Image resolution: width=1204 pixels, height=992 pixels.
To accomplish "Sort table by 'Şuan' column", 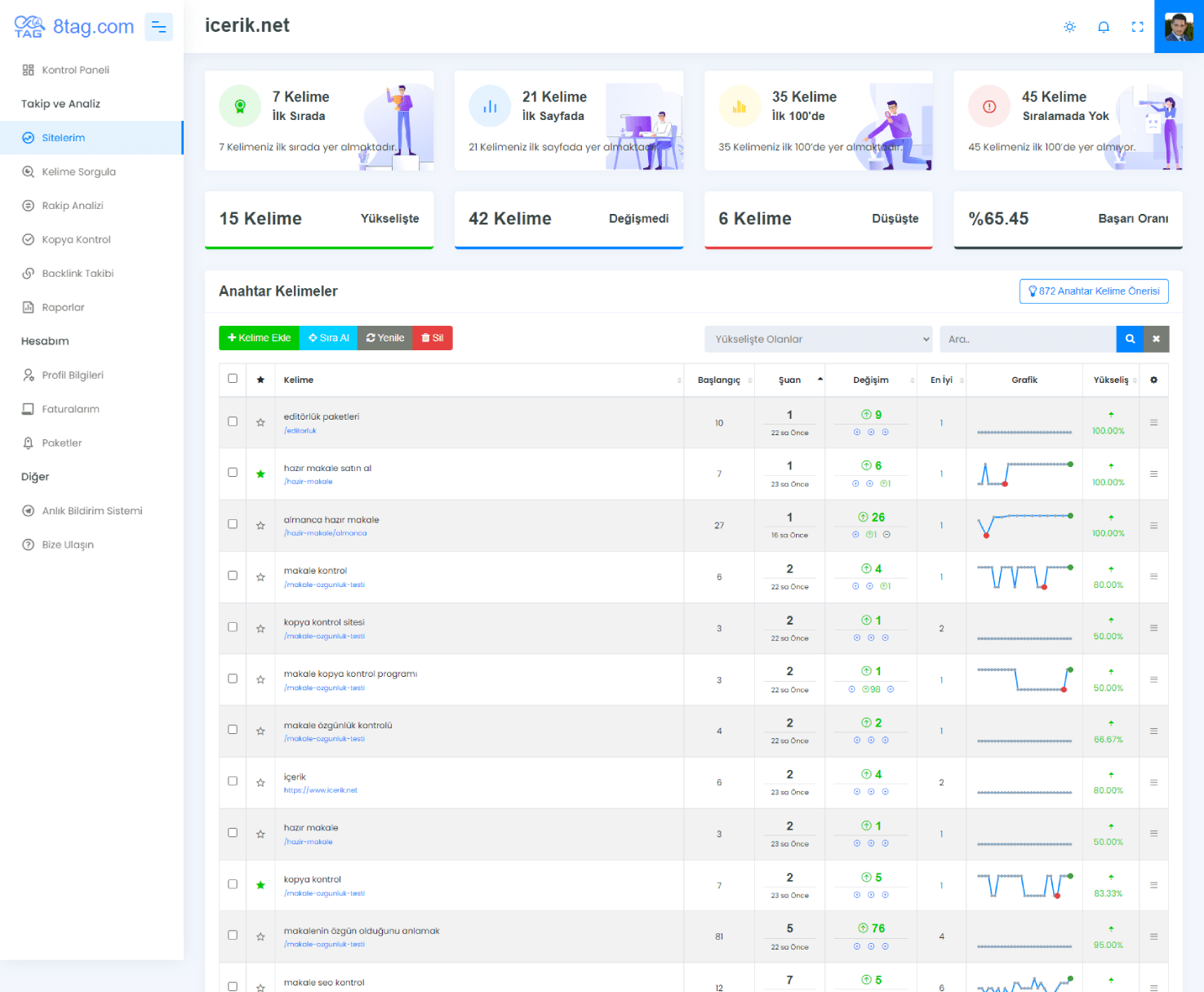I will coord(789,380).
